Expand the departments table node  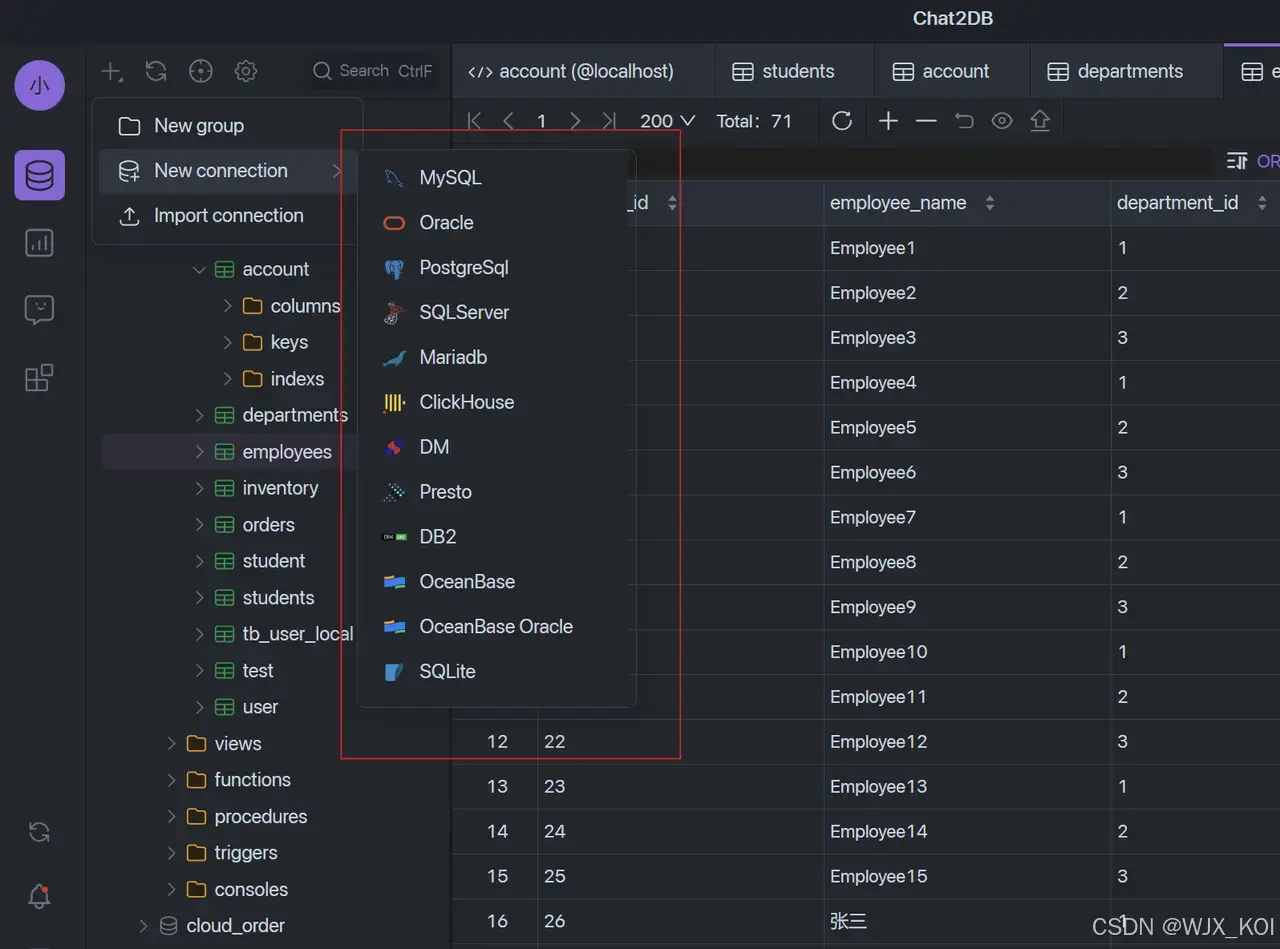(199, 415)
